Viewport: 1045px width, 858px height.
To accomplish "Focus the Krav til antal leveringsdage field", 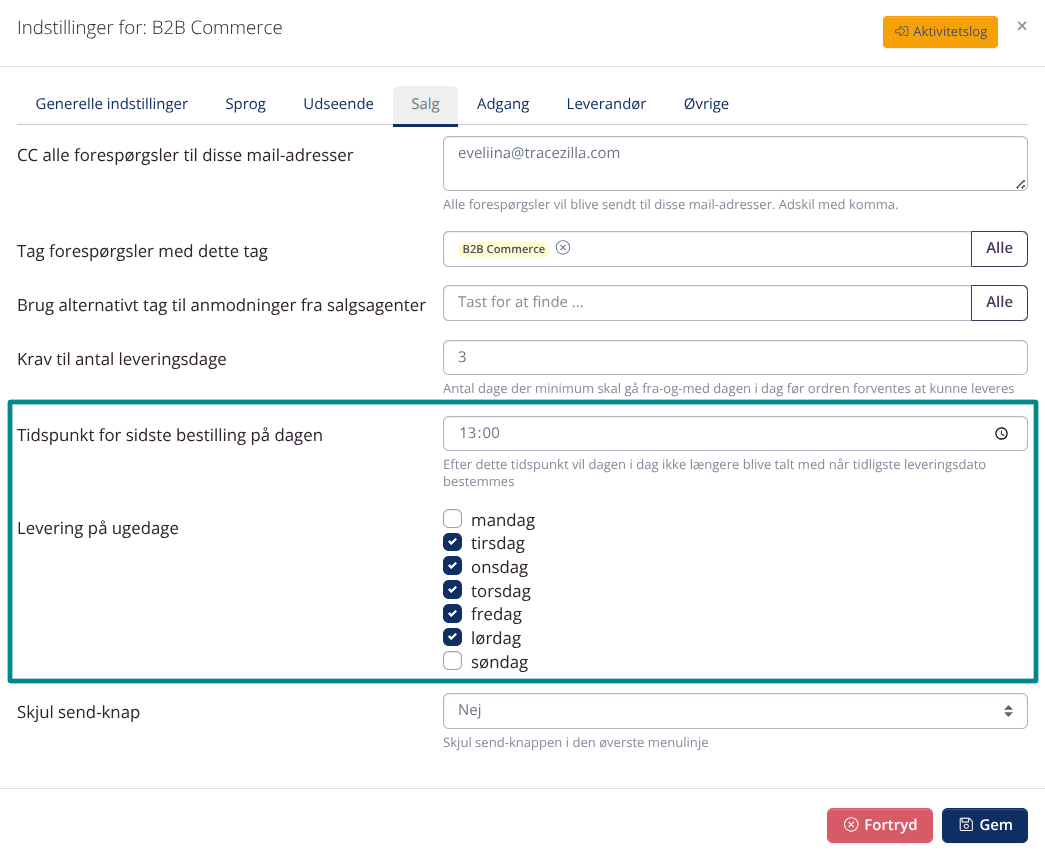I will coord(734,357).
